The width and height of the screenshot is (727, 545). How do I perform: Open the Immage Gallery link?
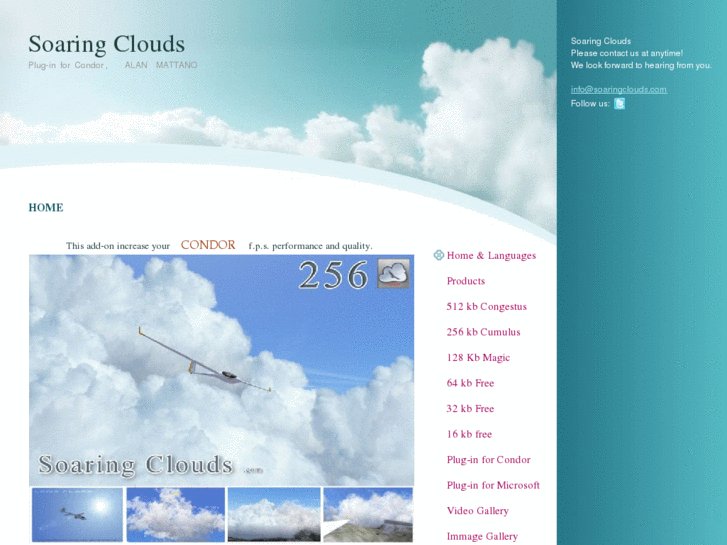482,536
